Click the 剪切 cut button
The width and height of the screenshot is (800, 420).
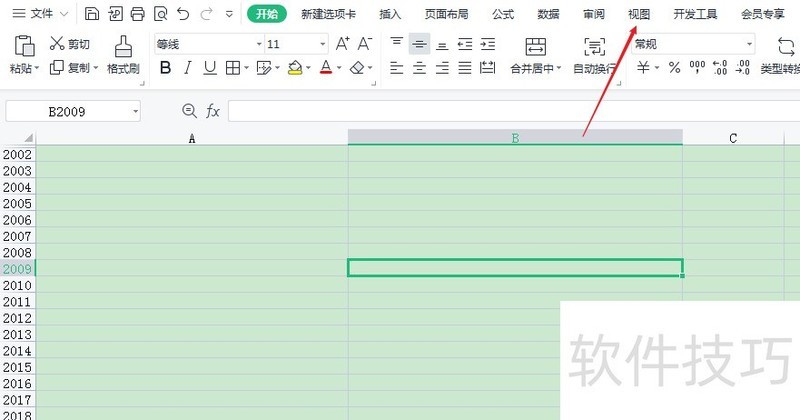(69, 44)
